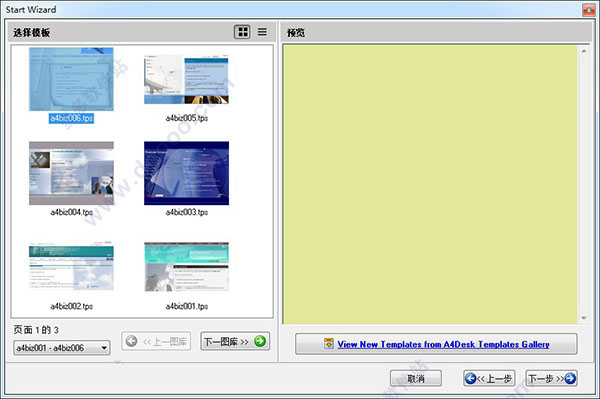
Task: Select the a4biz002.tps template thumbnail
Action: [x=72, y=266]
